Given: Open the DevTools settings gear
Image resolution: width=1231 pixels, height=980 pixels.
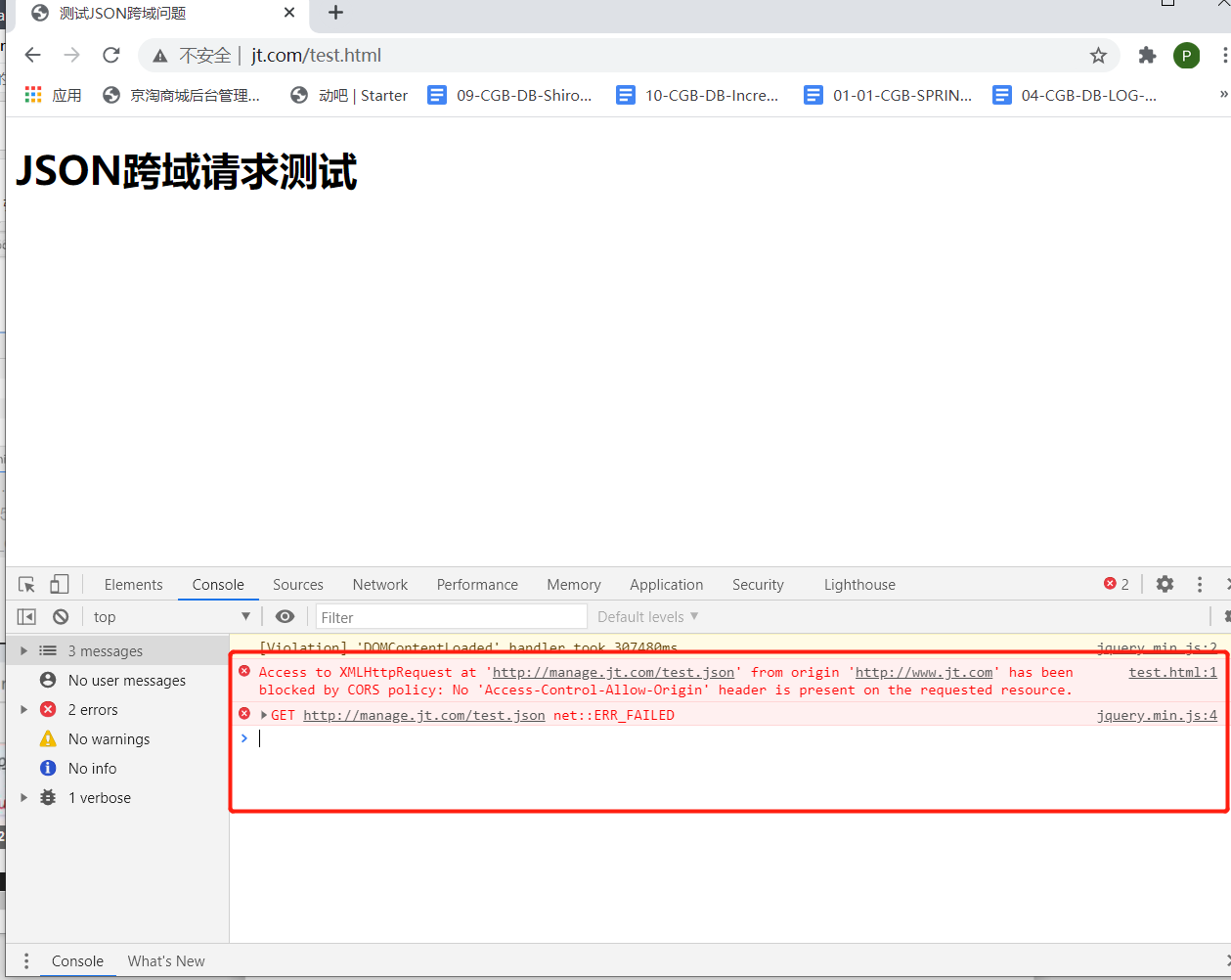Looking at the screenshot, I should 1164,584.
